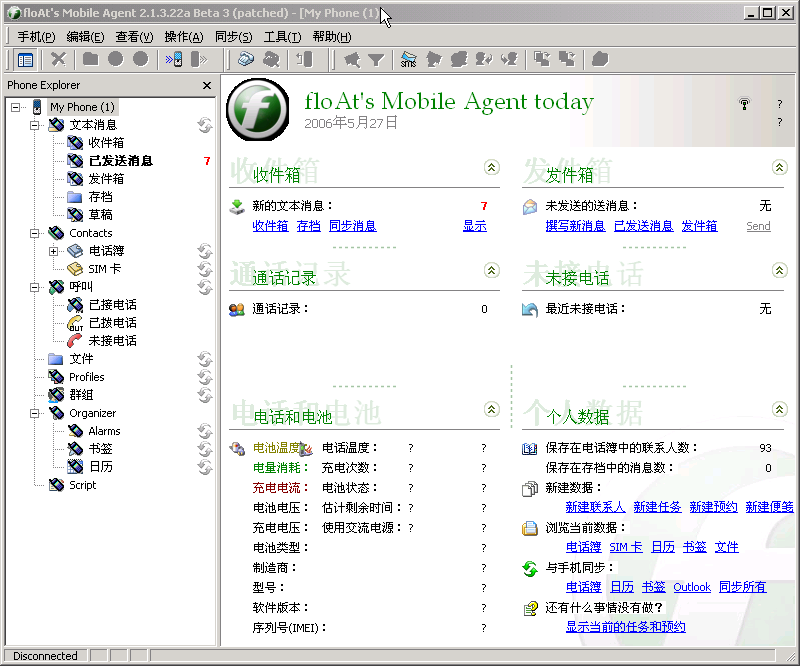Click the signal antenna icon in the header
This screenshot has width=800, height=666.
click(x=744, y=104)
